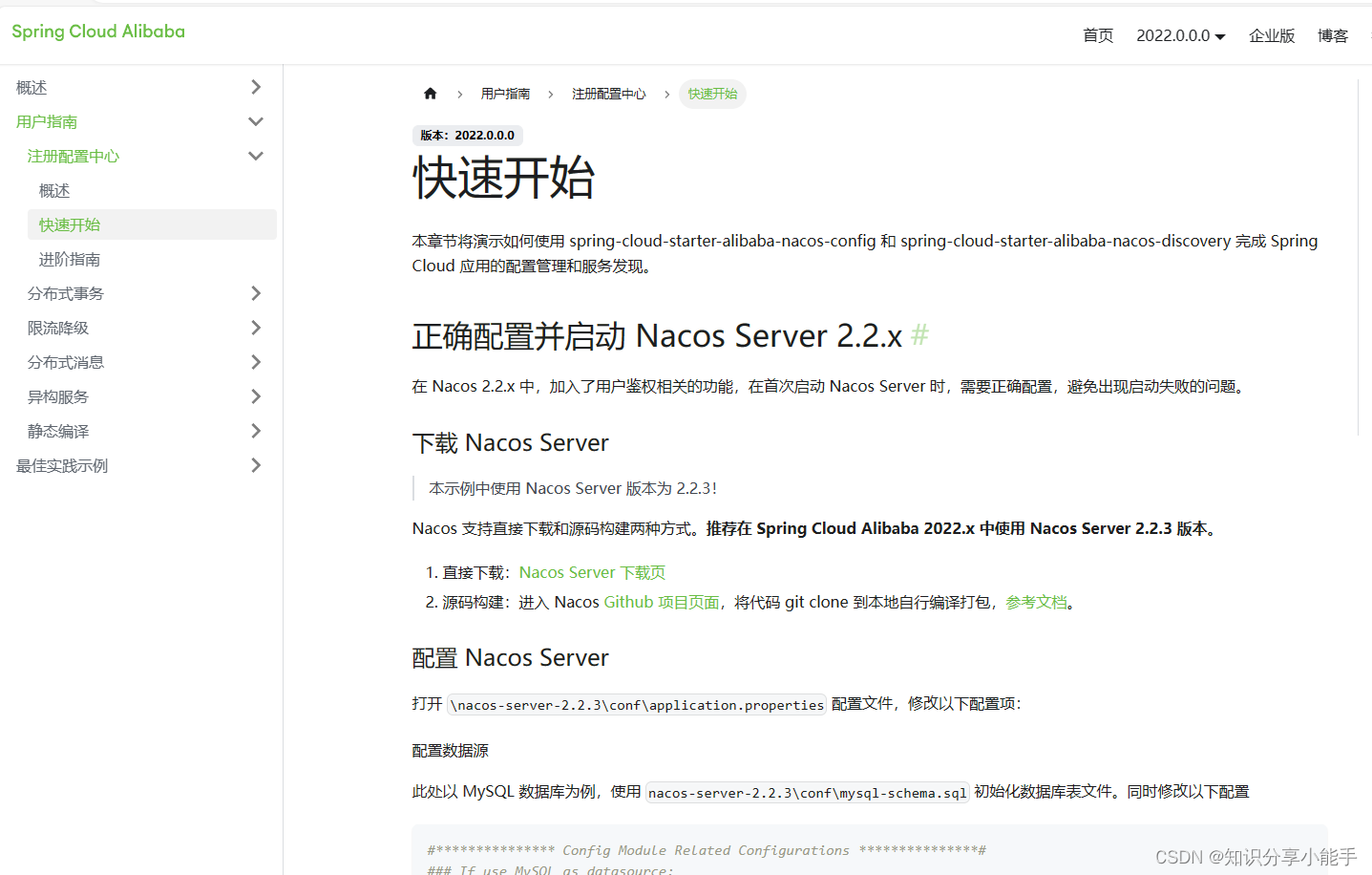
Task: Select 静态编译 sidebar item
Action: click(x=58, y=432)
